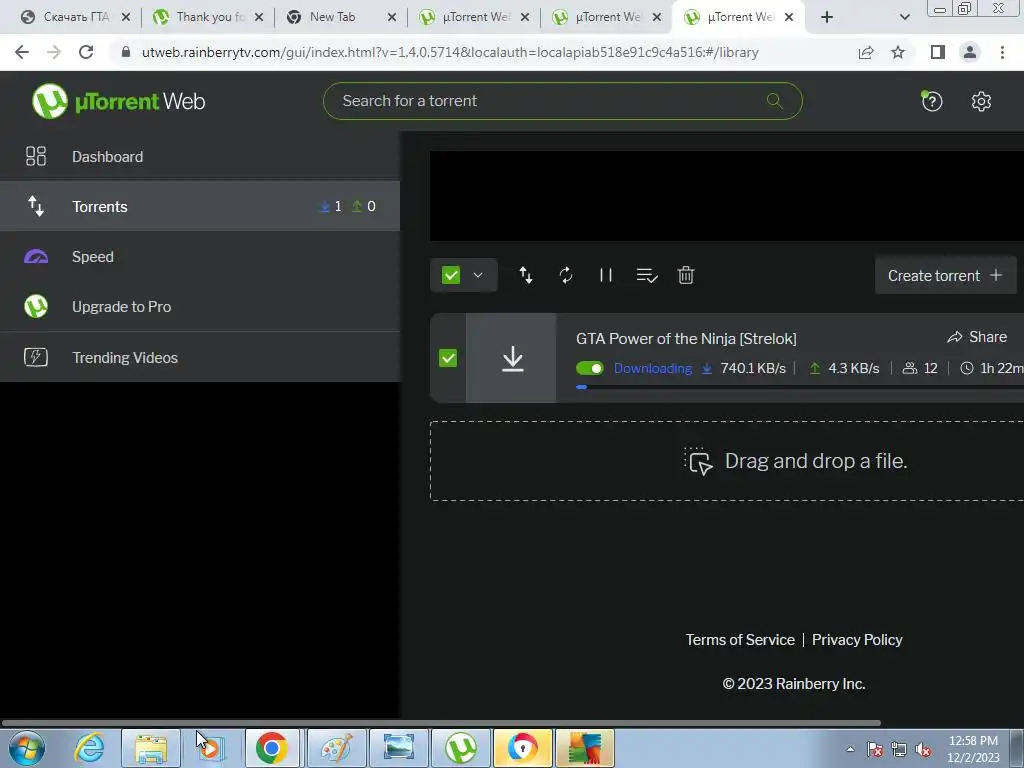Share the GTA torrent
The height and width of the screenshot is (768, 1024).
(x=977, y=337)
